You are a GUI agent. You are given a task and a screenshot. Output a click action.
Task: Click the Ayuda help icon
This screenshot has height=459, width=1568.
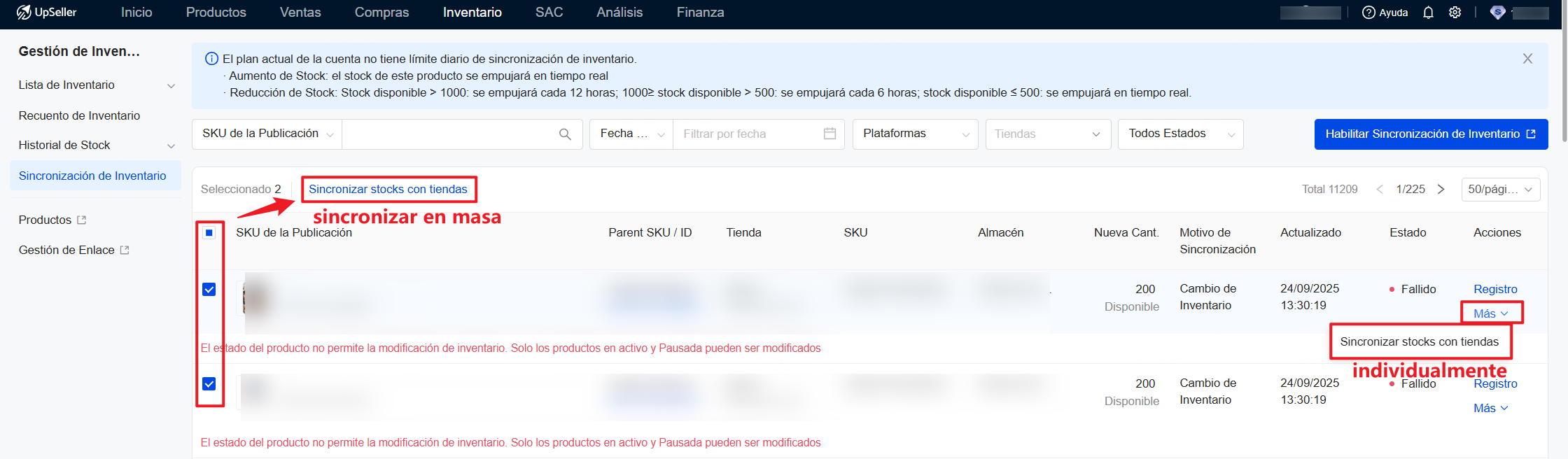point(1368,13)
